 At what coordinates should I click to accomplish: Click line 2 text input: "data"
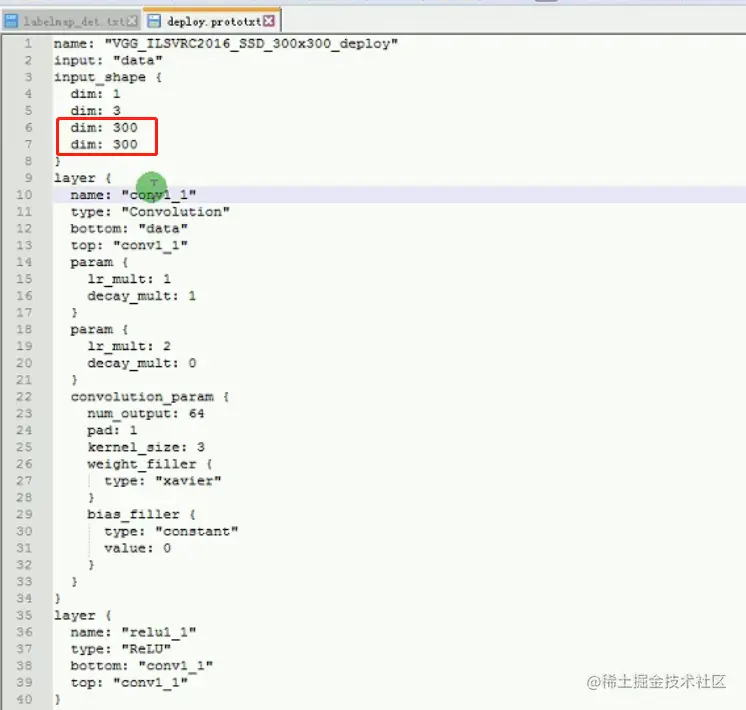coord(108,60)
